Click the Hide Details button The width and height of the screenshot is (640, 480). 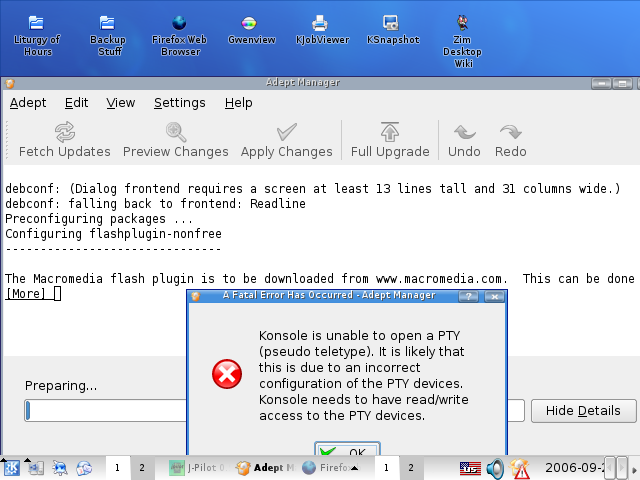[583, 411]
